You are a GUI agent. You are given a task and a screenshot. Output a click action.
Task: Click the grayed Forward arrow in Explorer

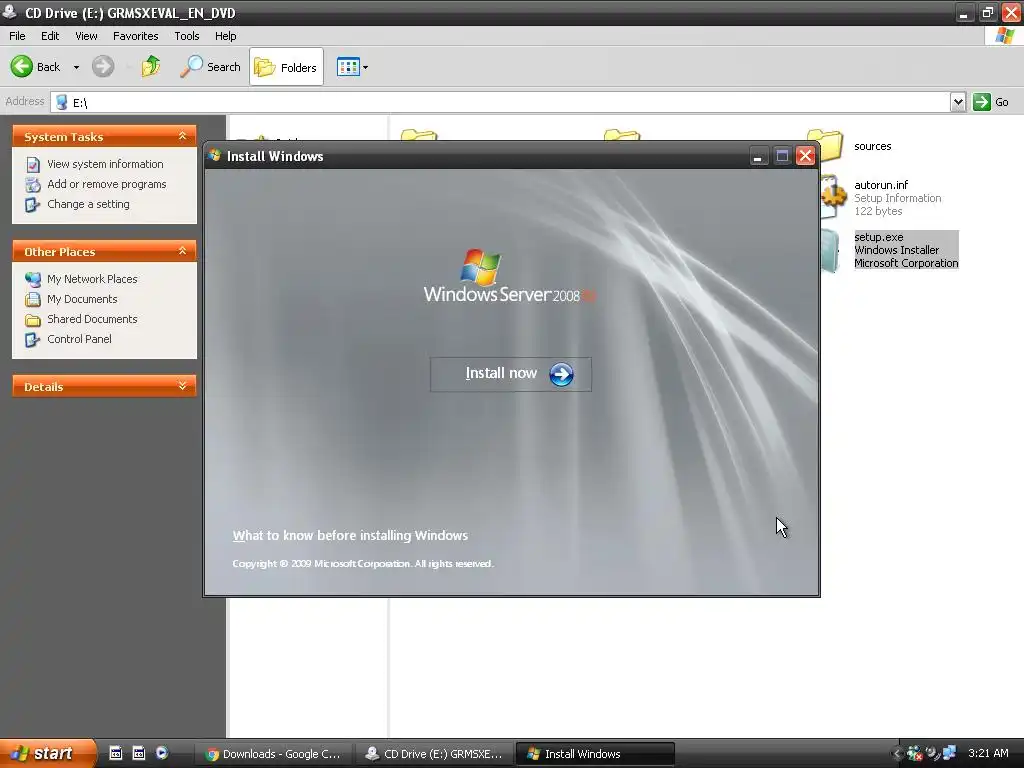click(x=103, y=67)
